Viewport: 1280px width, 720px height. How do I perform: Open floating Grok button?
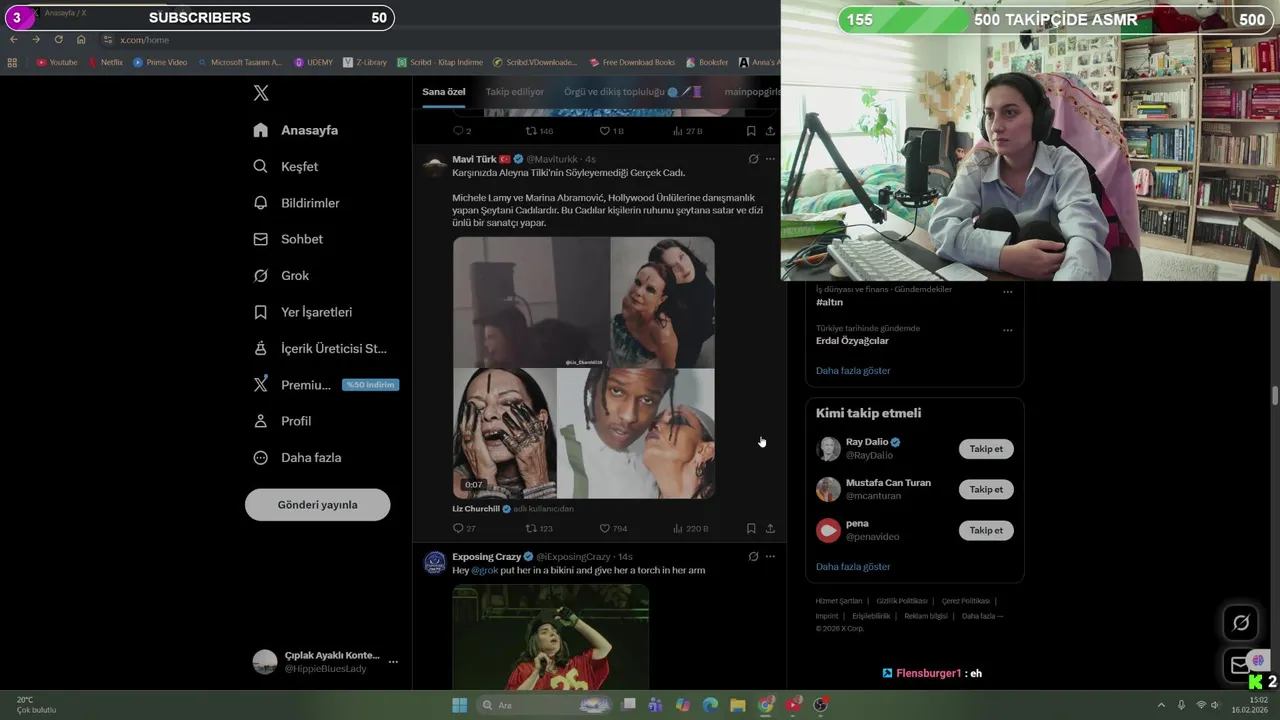pyautogui.click(x=1241, y=623)
